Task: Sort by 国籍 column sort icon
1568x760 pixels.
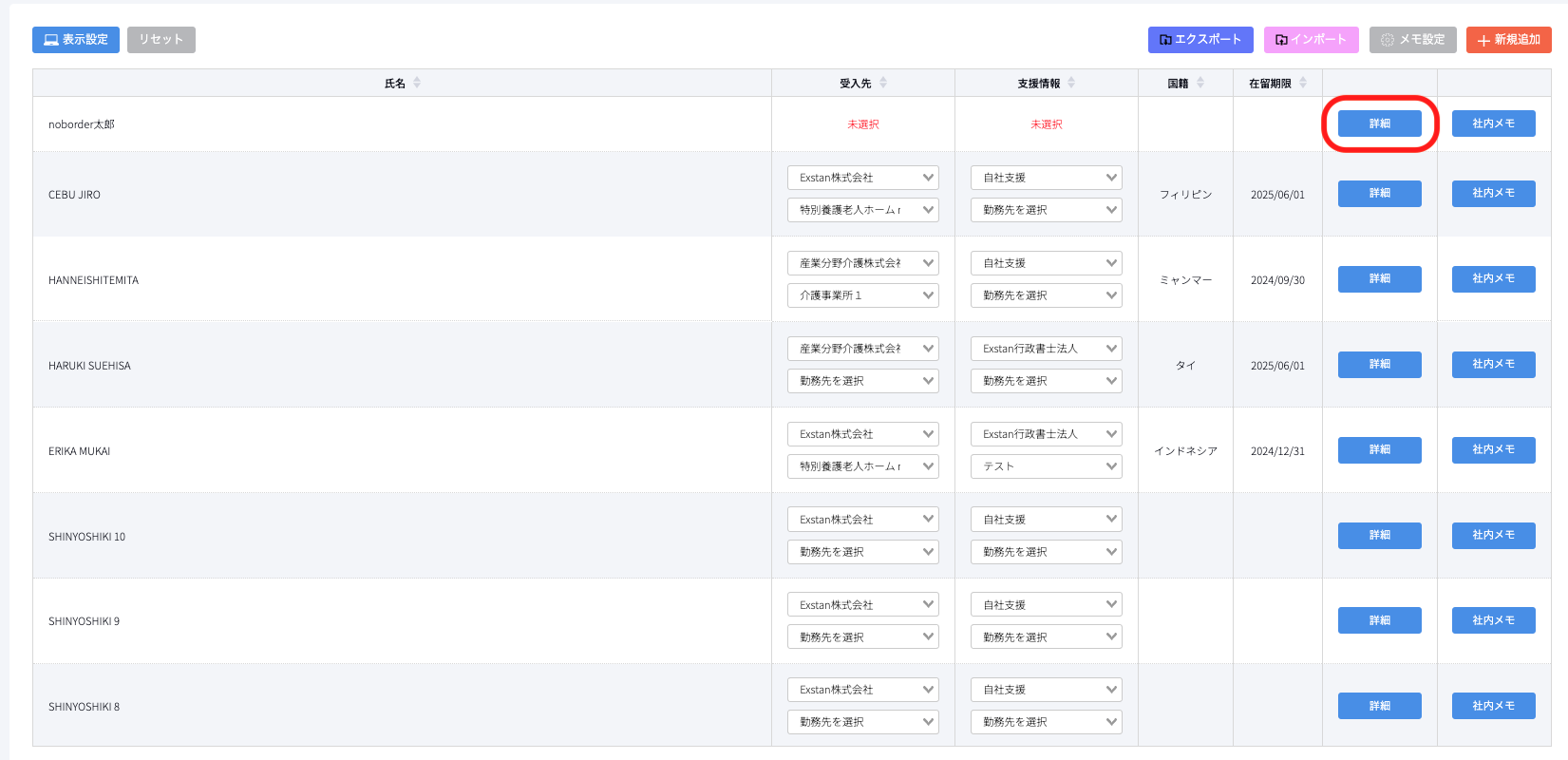Action: (x=1200, y=84)
